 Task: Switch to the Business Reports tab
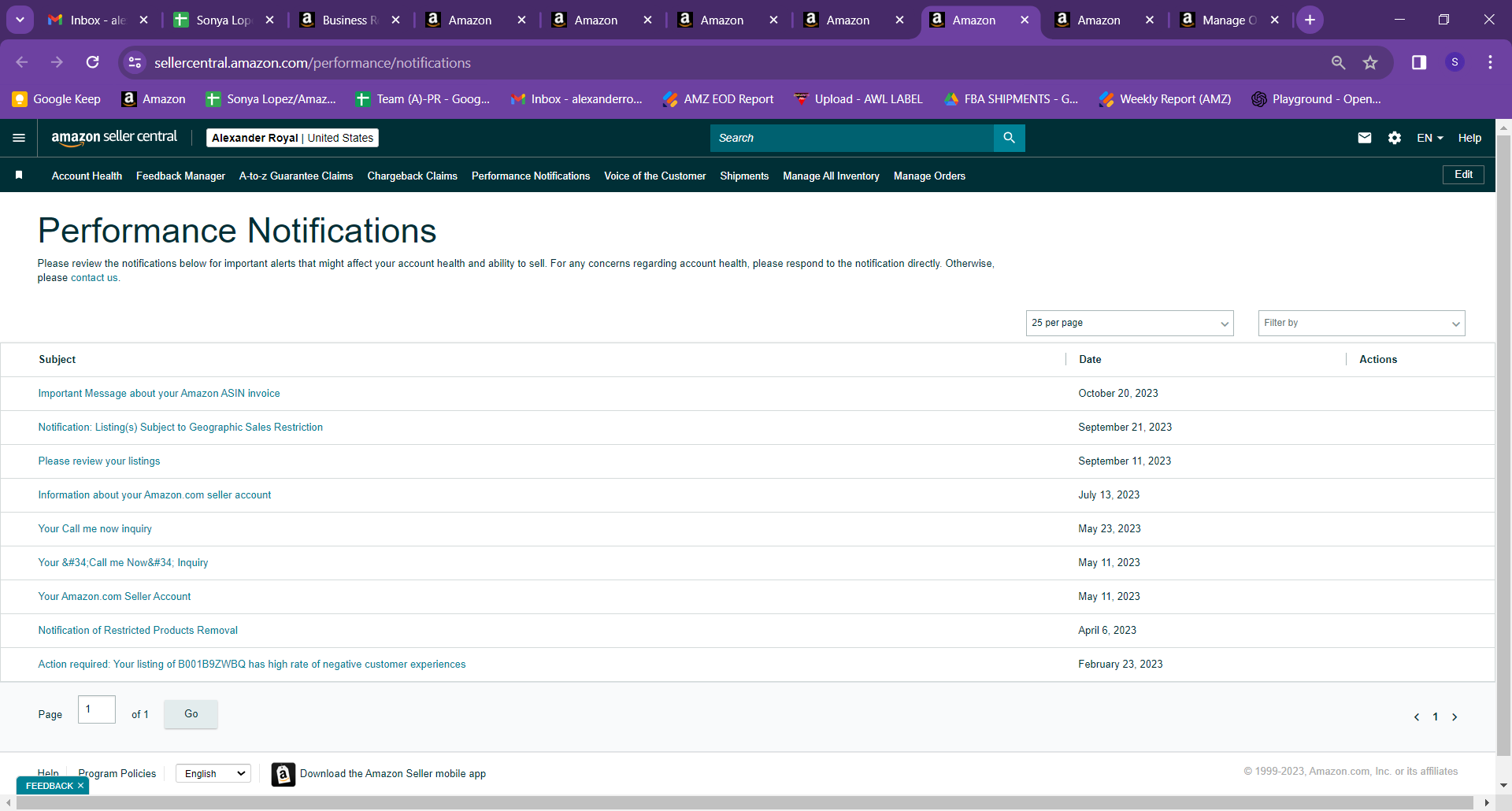pyautogui.click(x=350, y=20)
